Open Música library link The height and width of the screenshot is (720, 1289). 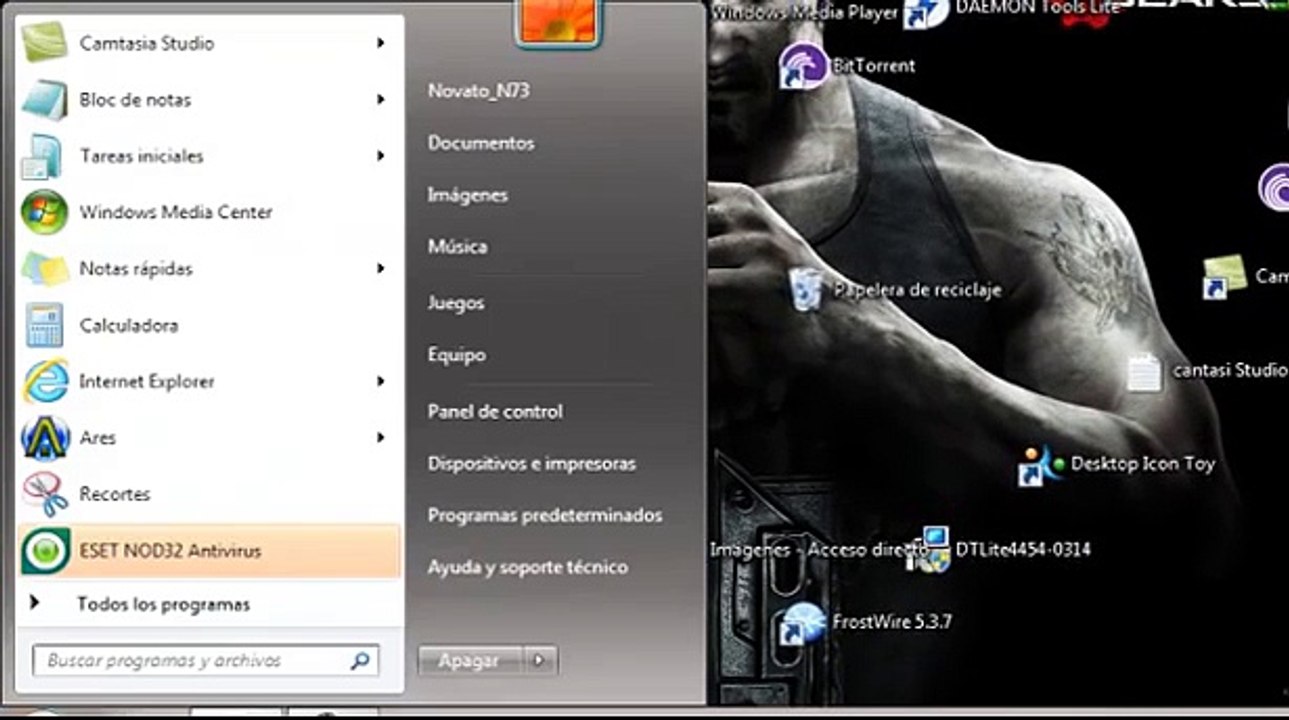457,246
